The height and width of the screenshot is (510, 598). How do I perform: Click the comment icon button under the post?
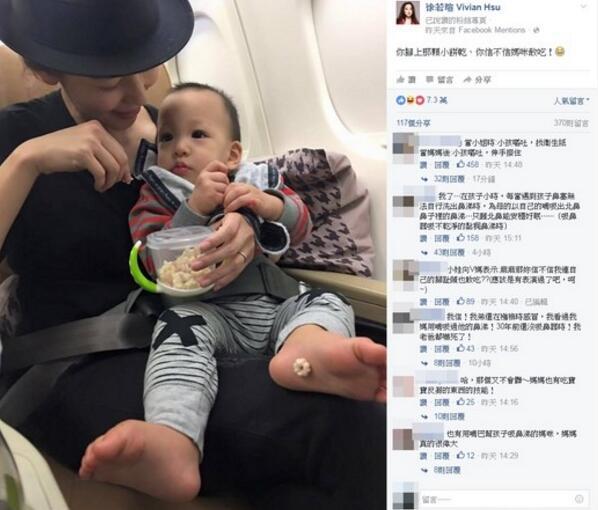click(x=429, y=79)
